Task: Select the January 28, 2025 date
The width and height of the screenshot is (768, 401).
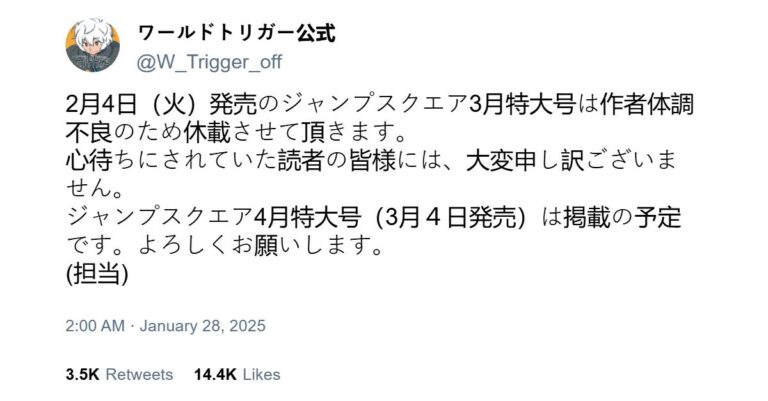Action: click(x=203, y=326)
